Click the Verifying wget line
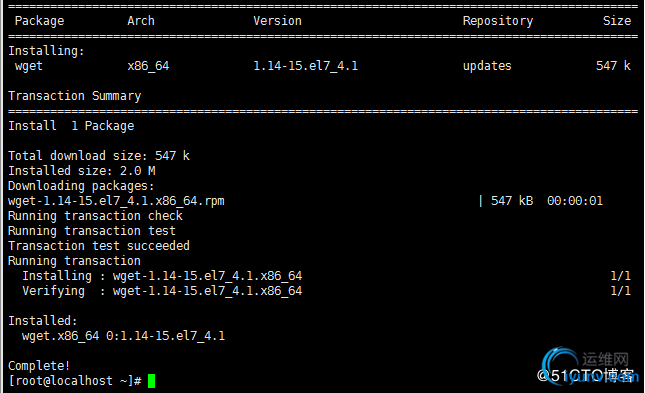The height and width of the screenshot is (393, 645). 162,291
